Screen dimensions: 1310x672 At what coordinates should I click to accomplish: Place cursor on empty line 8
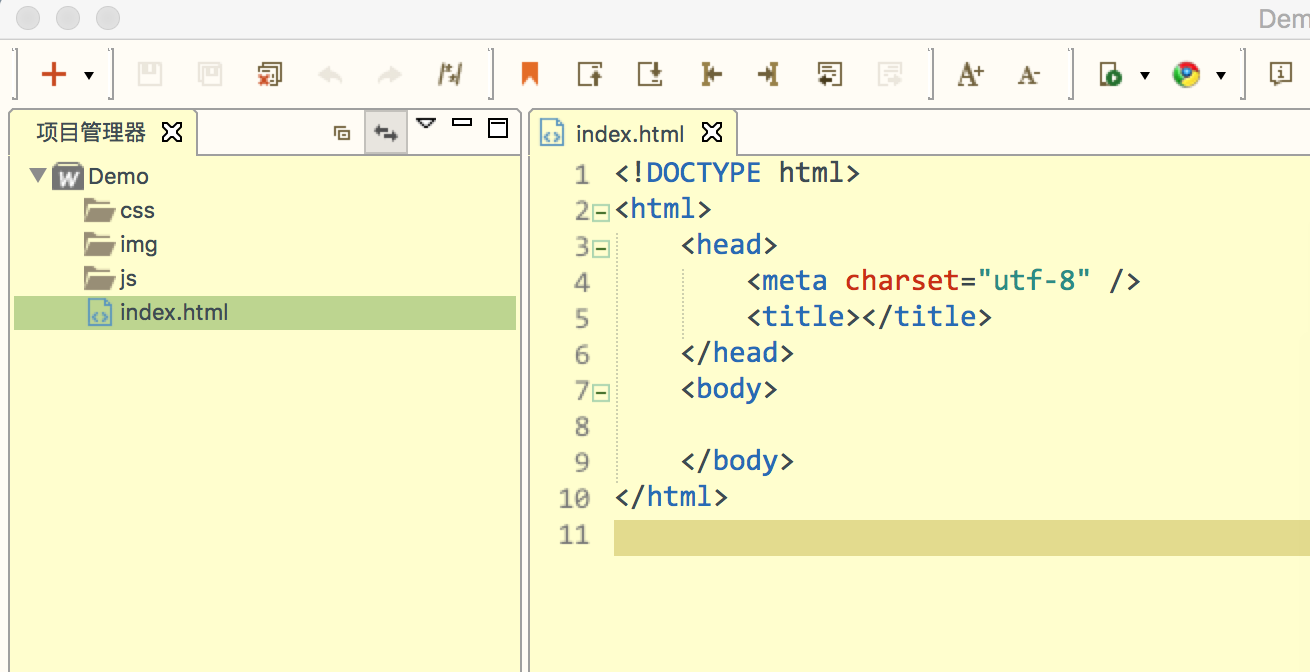tap(961, 426)
